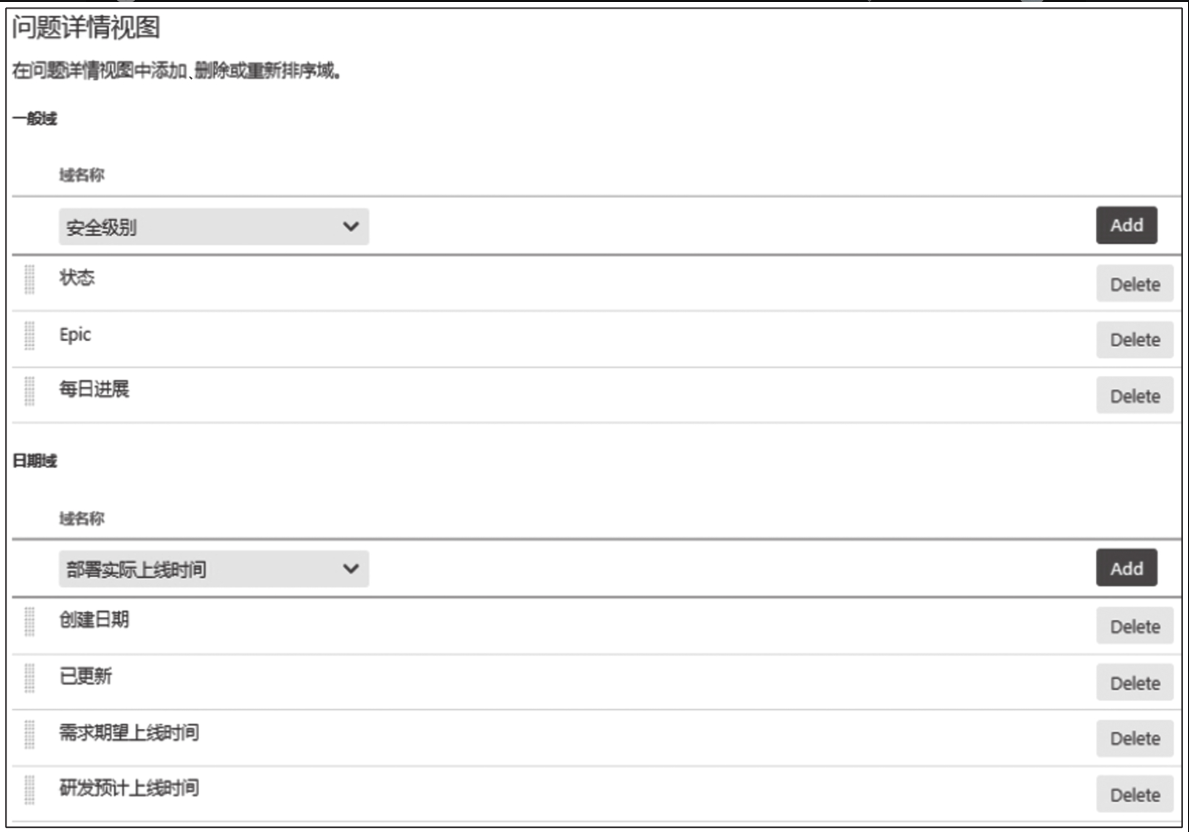The height and width of the screenshot is (832, 1189).
Task: Click the drag handle beside 创建日期
Action: pos(30,622)
